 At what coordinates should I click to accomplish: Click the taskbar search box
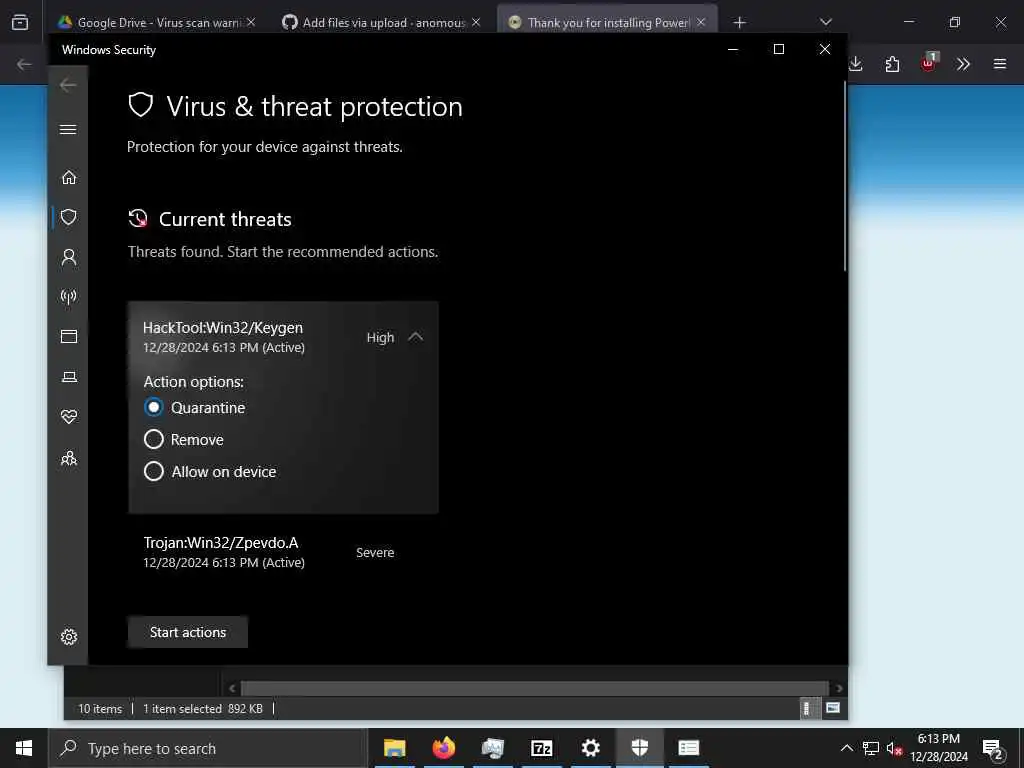click(x=208, y=748)
